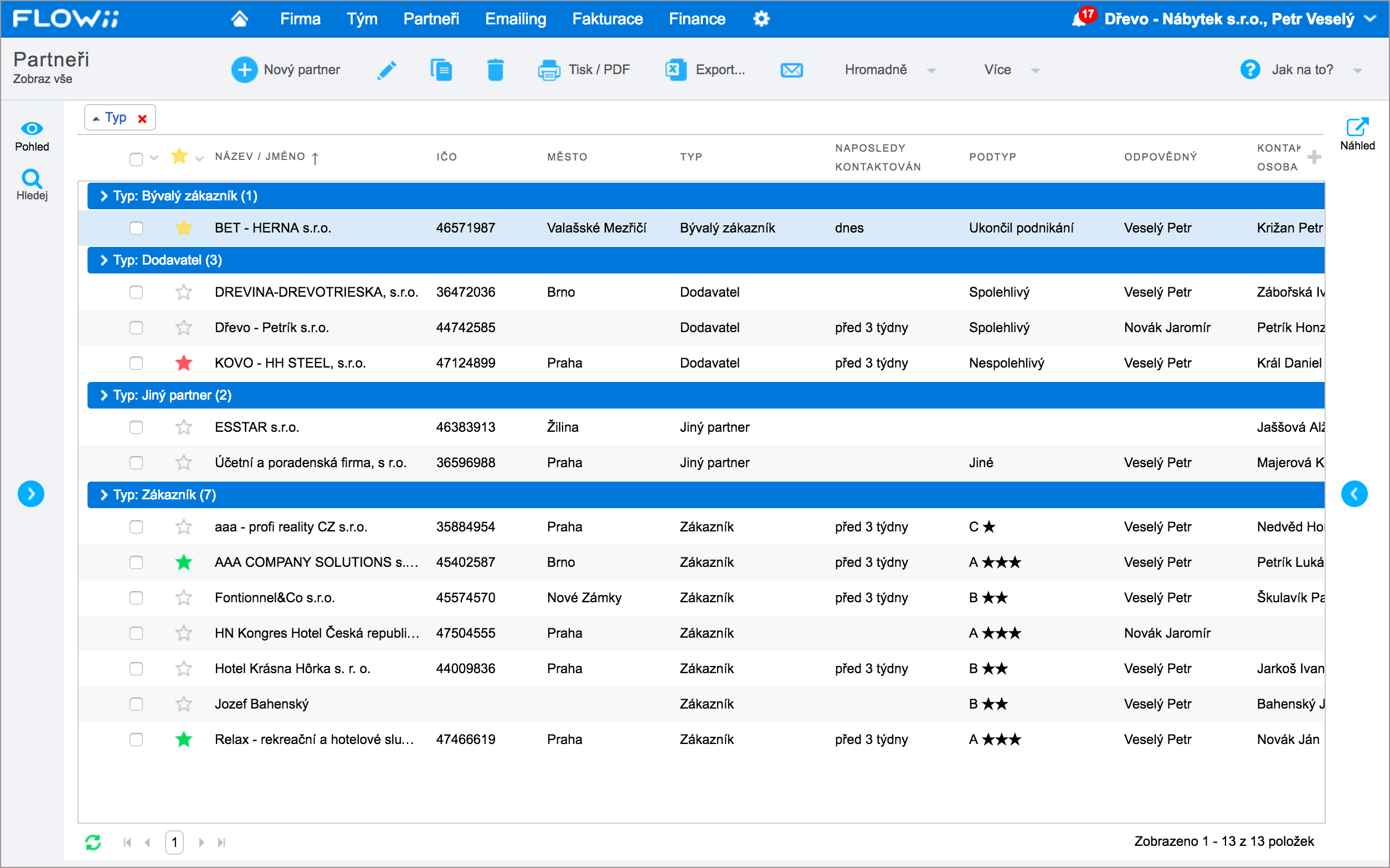Viewport: 1390px width, 868px height.
Task: Expand the right side panel arrow
Action: [1355, 494]
